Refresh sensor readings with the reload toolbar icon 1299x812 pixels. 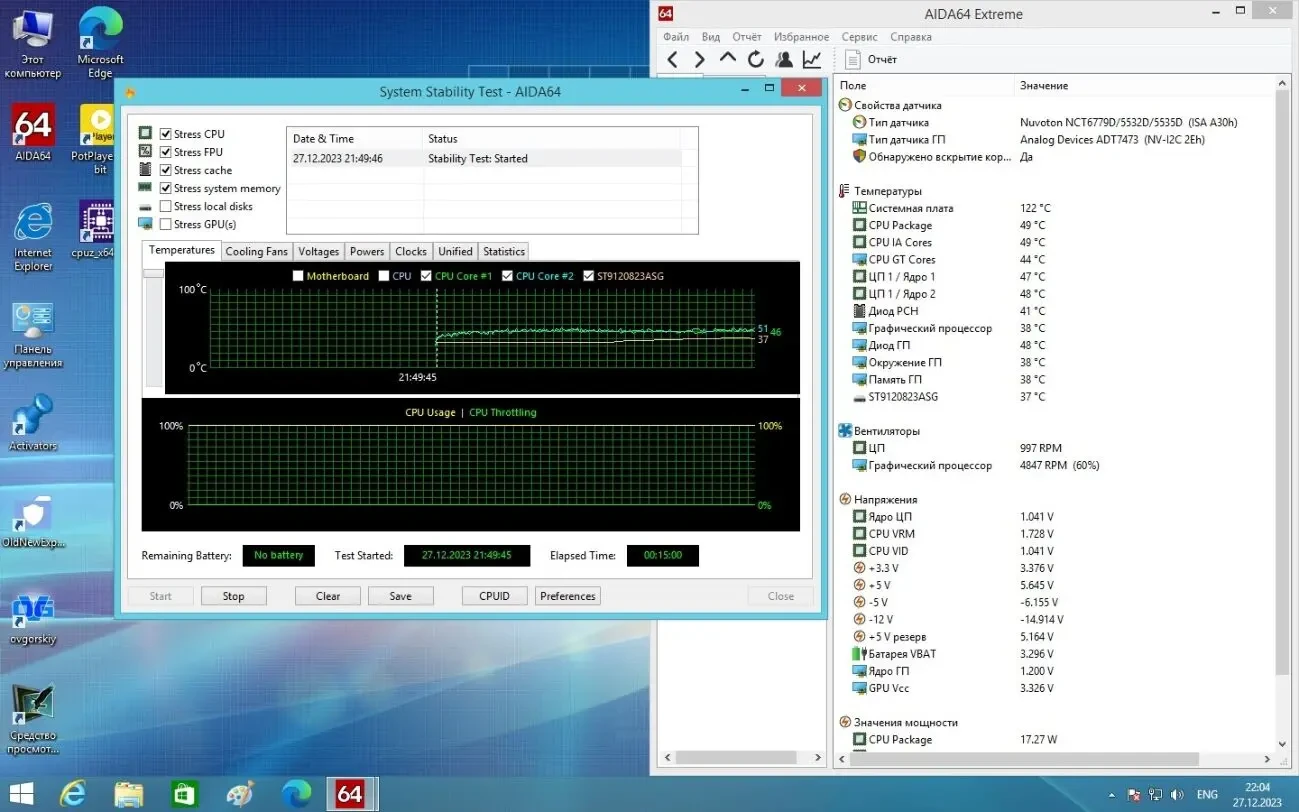755,59
